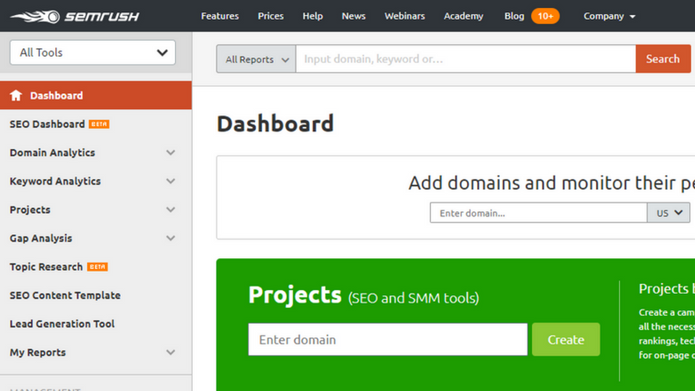The width and height of the screenshot is (695, 391).
Task: Focus the Enter domain... monitoring field
Action: point(539,213)
